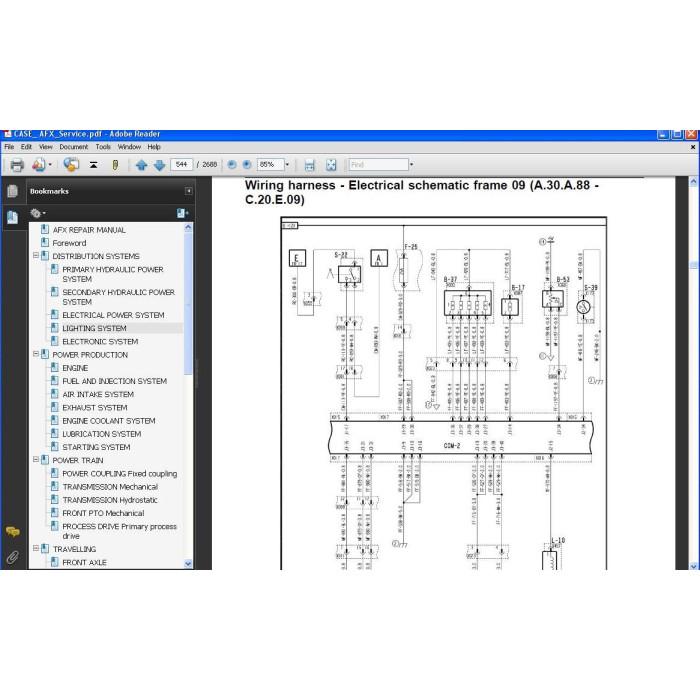Screen dimensions: 700x700
Task: Open the Document menu
Action: tap(74, 147)
